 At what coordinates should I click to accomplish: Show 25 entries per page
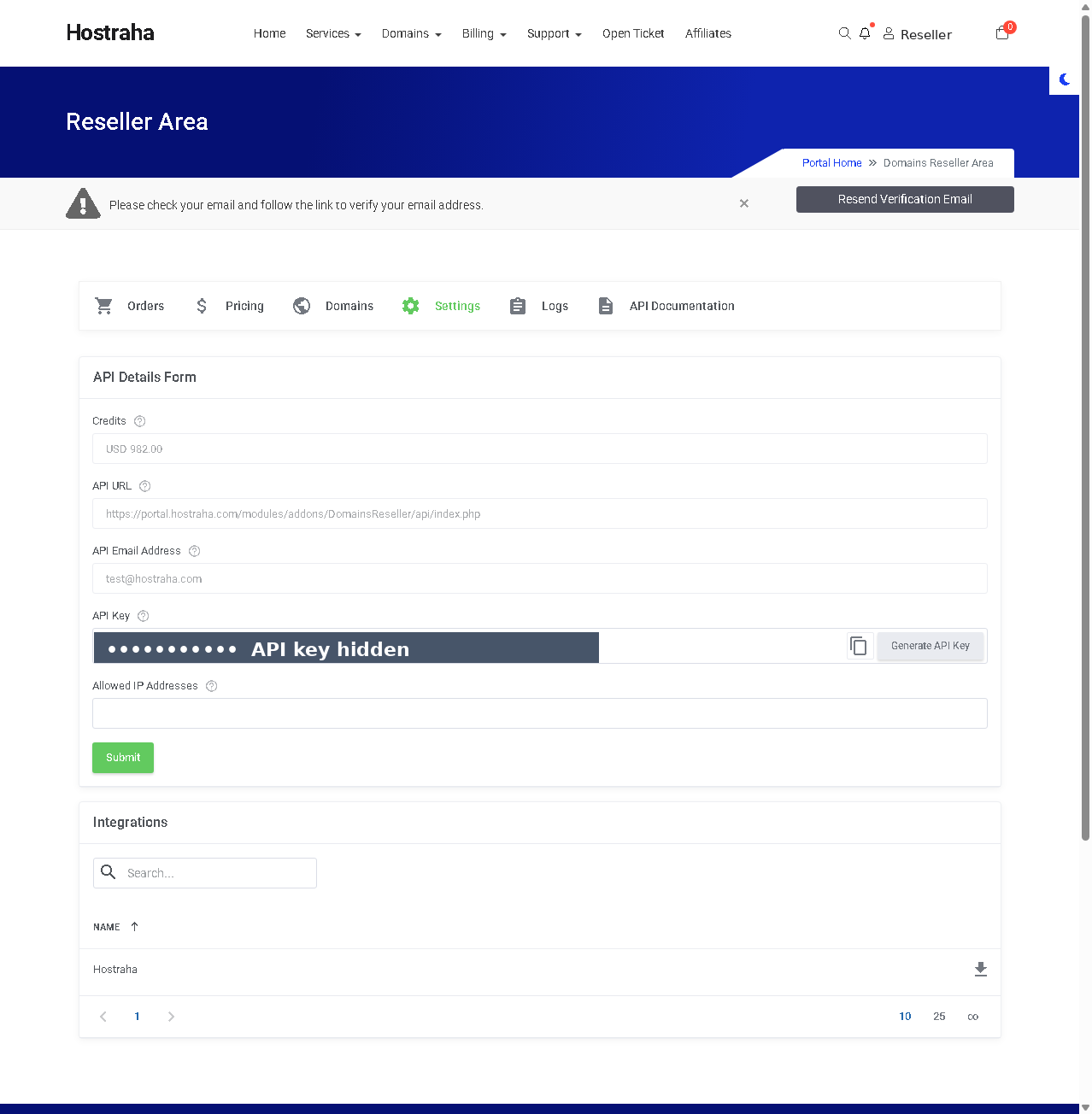click(939, 1017)
